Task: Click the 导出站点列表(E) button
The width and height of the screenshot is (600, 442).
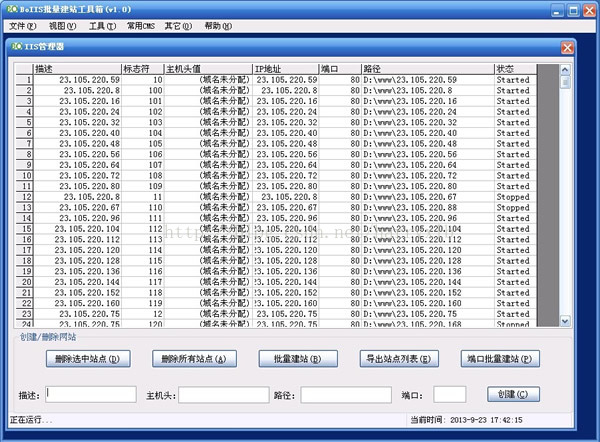Action: (x=399, y=359)
